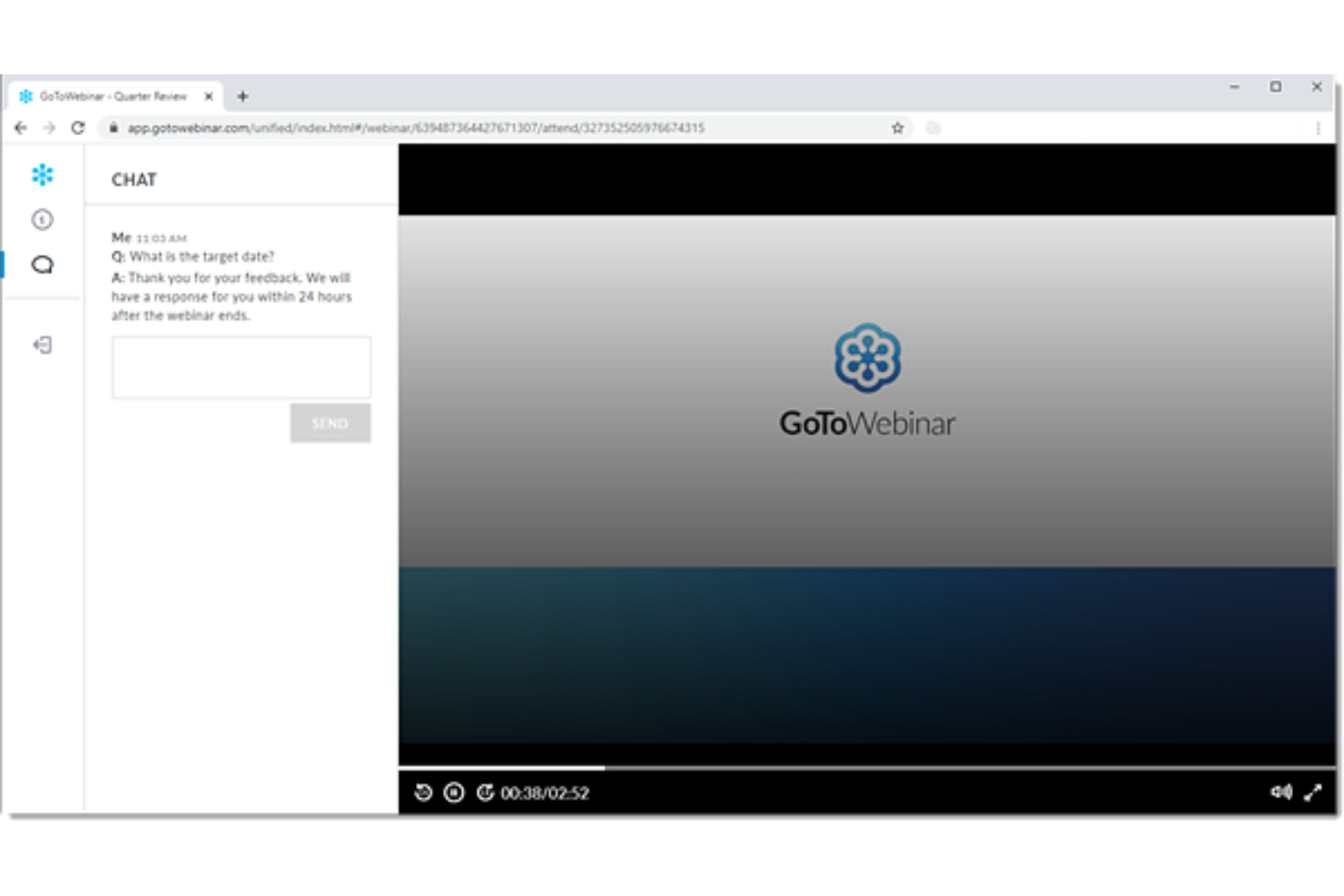This screenshot has height=896, width=1344.
Task: Go back using the browser back arrow
Action: coord(20,128)
